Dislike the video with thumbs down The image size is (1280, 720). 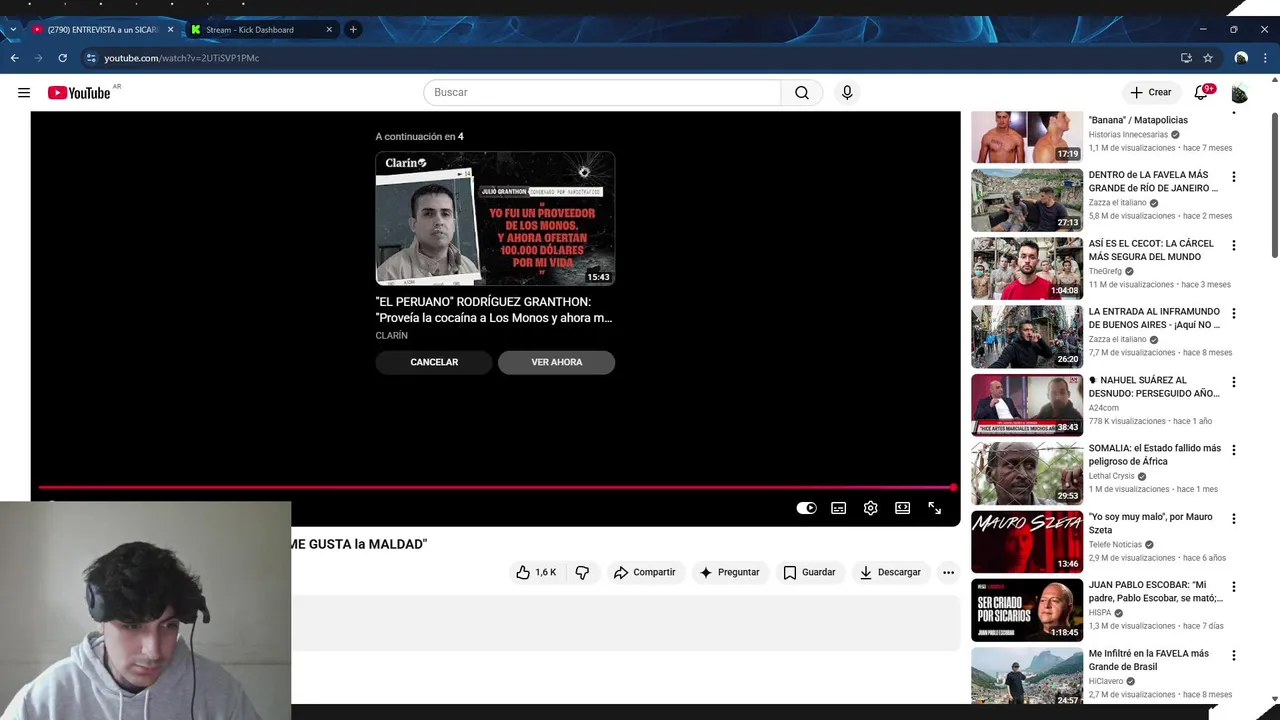(582, 572)
